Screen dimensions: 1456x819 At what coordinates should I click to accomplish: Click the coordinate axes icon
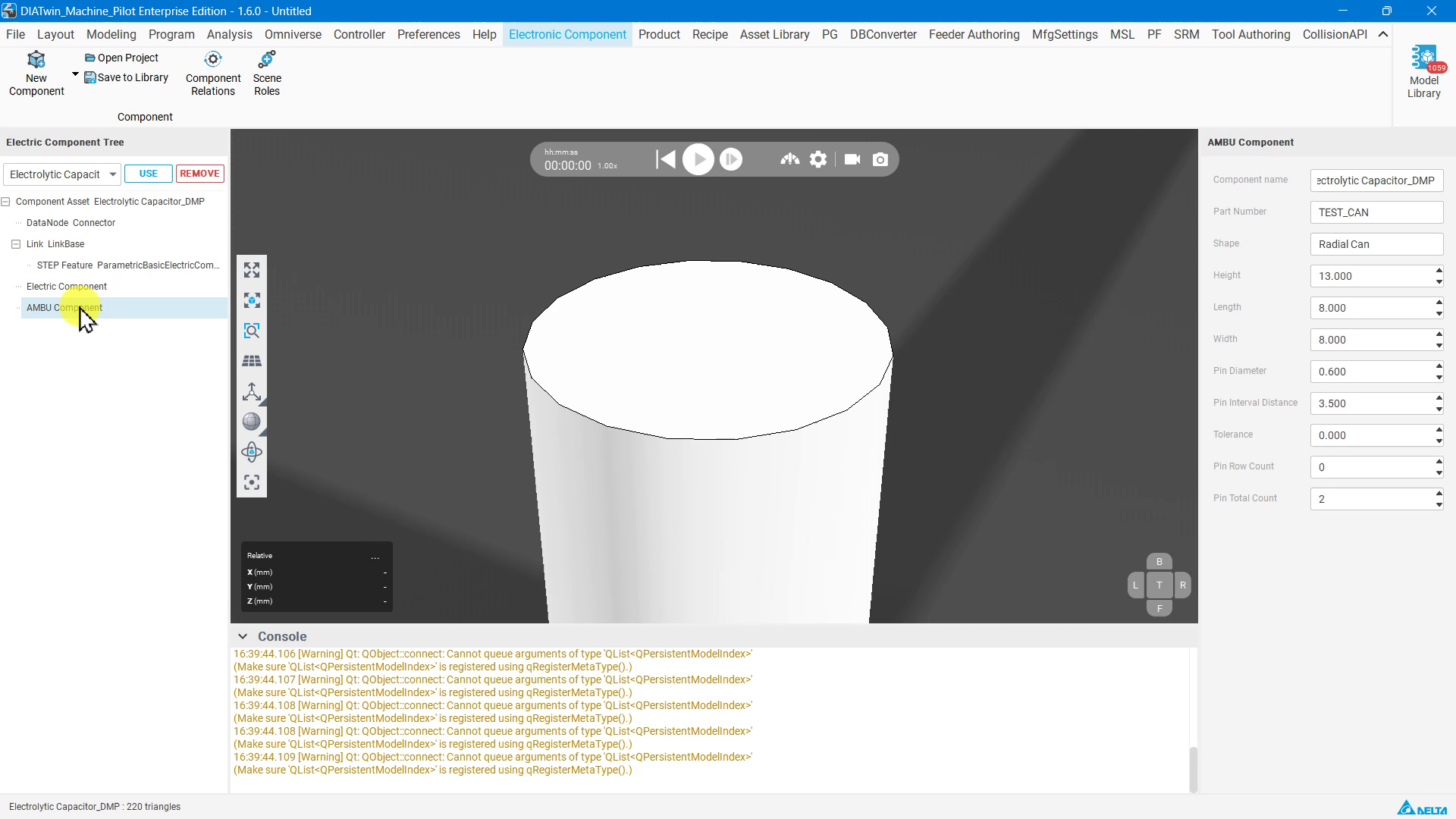click(x=252, y=391)
